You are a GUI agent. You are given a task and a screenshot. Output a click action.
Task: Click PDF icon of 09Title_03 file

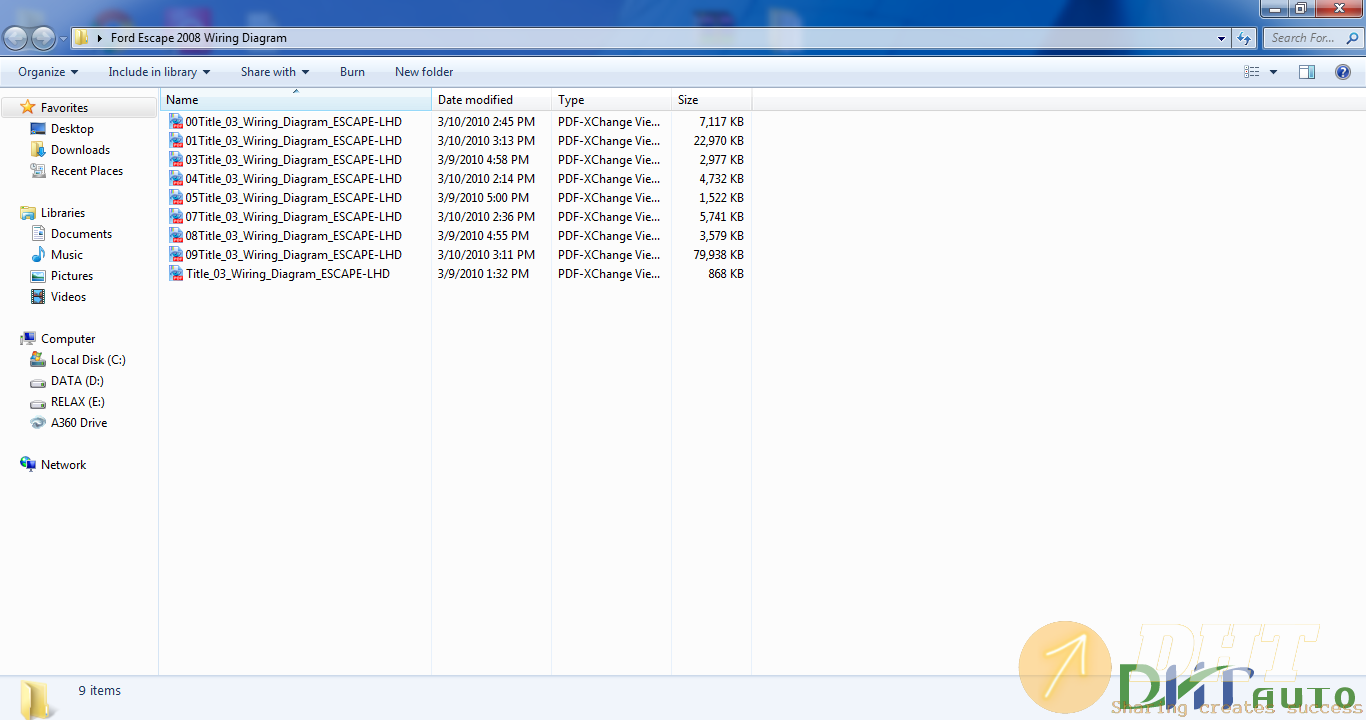[x=176, y=255]
